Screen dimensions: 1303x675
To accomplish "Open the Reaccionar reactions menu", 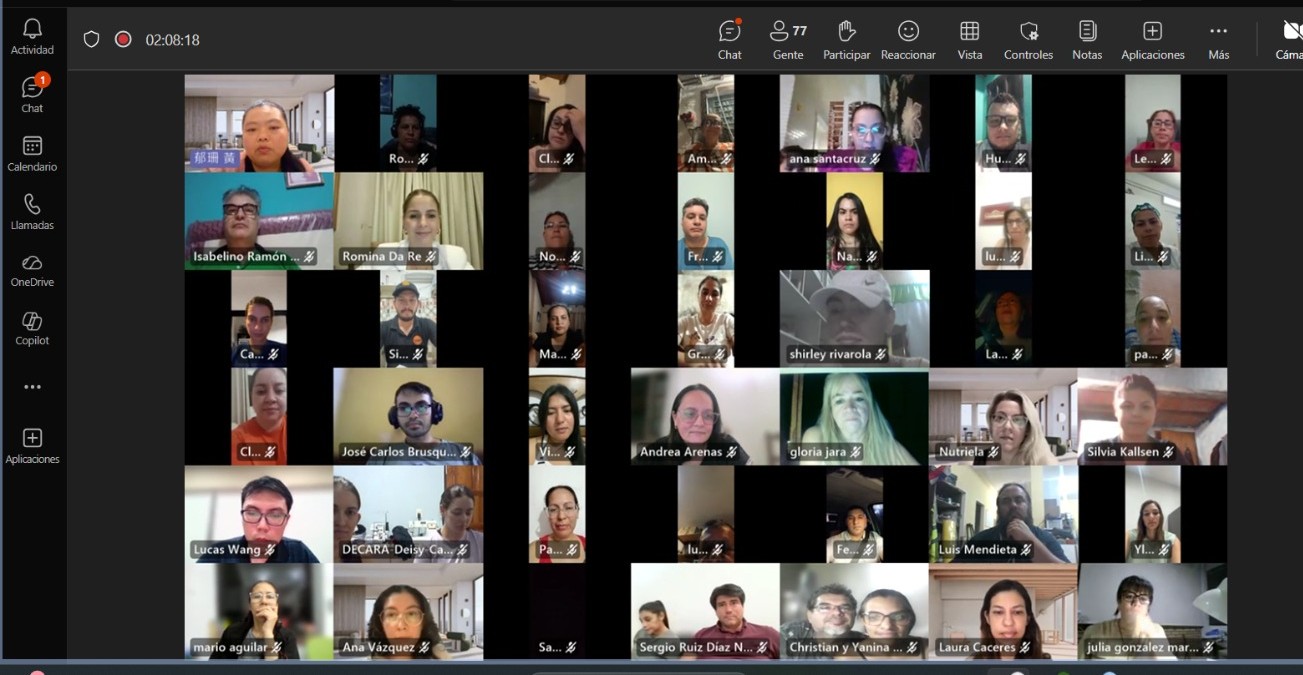I will 908,39.
